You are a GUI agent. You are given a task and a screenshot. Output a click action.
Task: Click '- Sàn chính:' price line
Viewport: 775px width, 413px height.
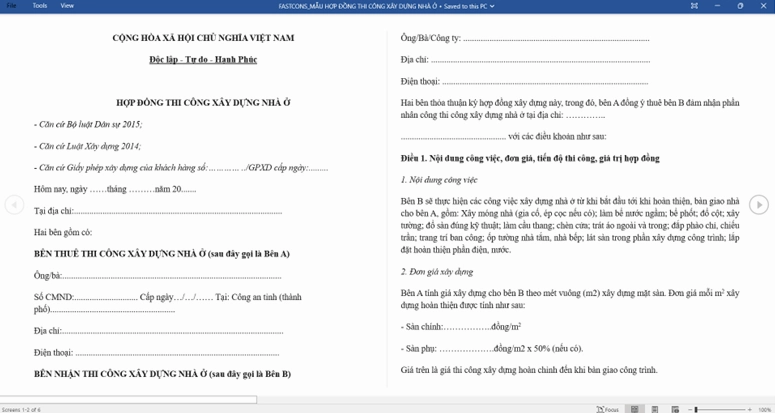click(x=461, y=327)
